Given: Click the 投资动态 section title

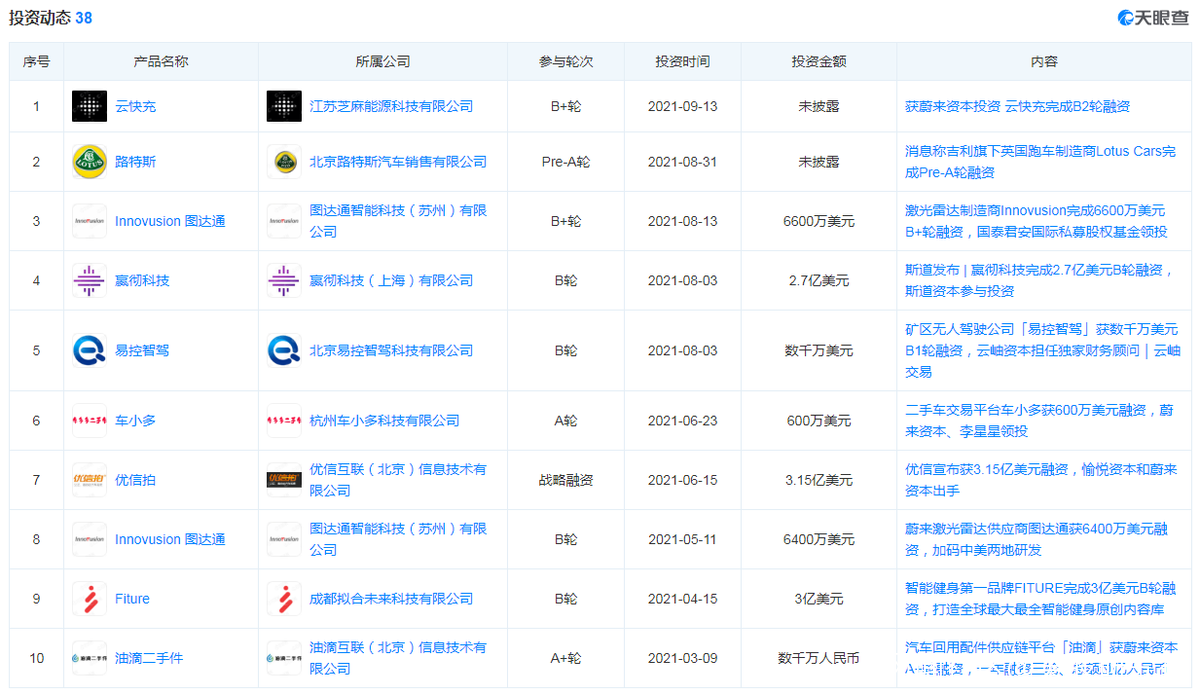Looking at the screenshot, I should [40, 18].
